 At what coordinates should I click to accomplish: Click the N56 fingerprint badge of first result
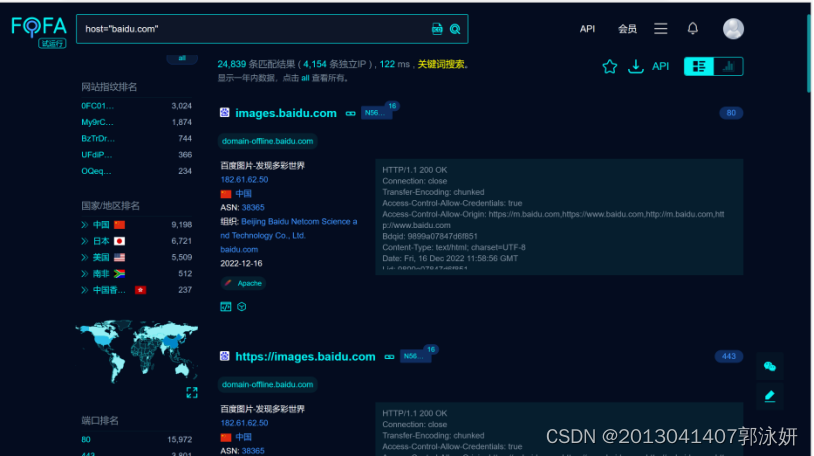coord(376,113)
